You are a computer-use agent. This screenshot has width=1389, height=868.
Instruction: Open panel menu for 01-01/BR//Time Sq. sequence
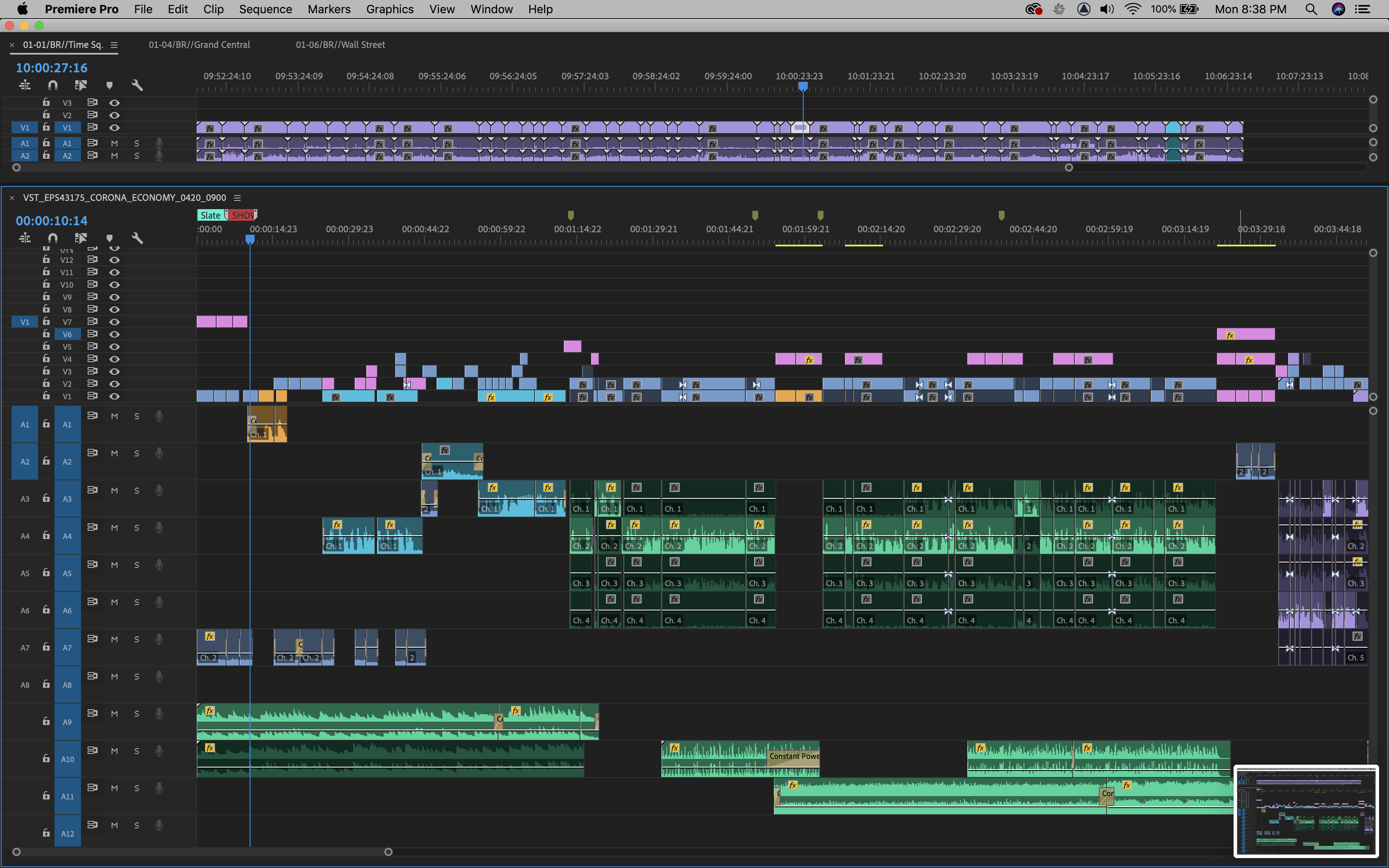tap(114, 45)
